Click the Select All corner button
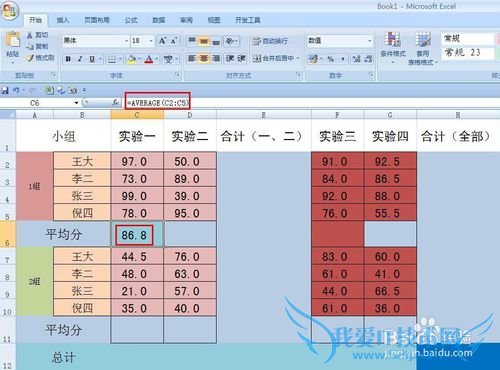Screen dimensions: 500x370 [8, 115]
